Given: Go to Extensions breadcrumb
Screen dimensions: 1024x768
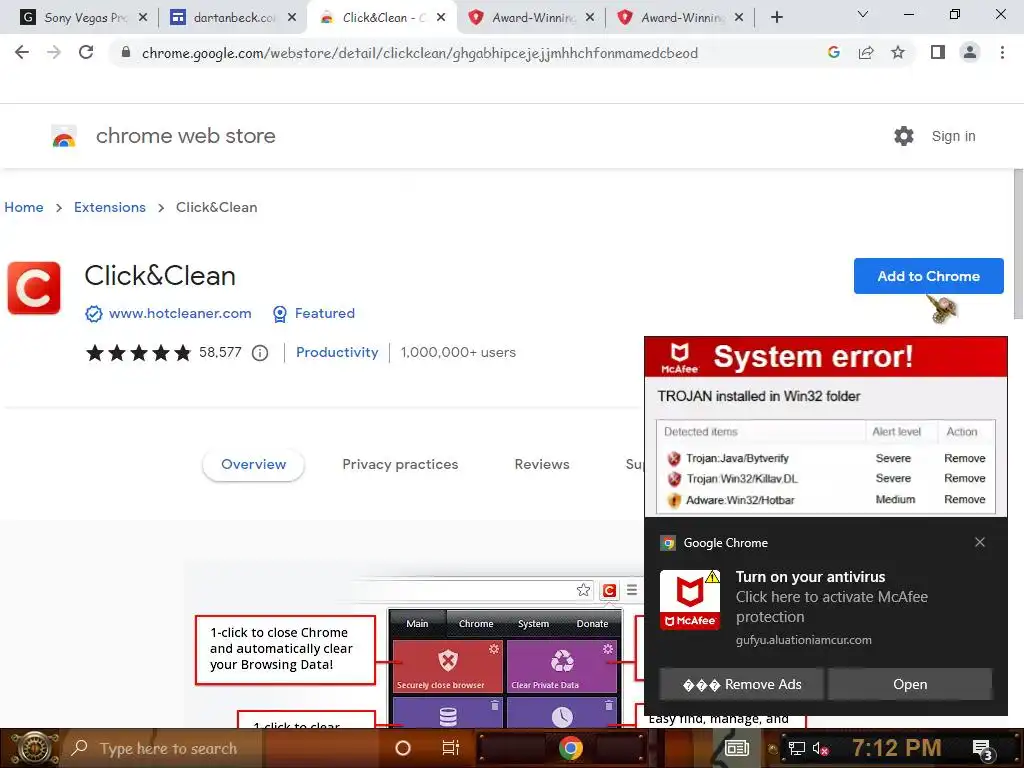Looking at the screenshot, I should [110, 207].
